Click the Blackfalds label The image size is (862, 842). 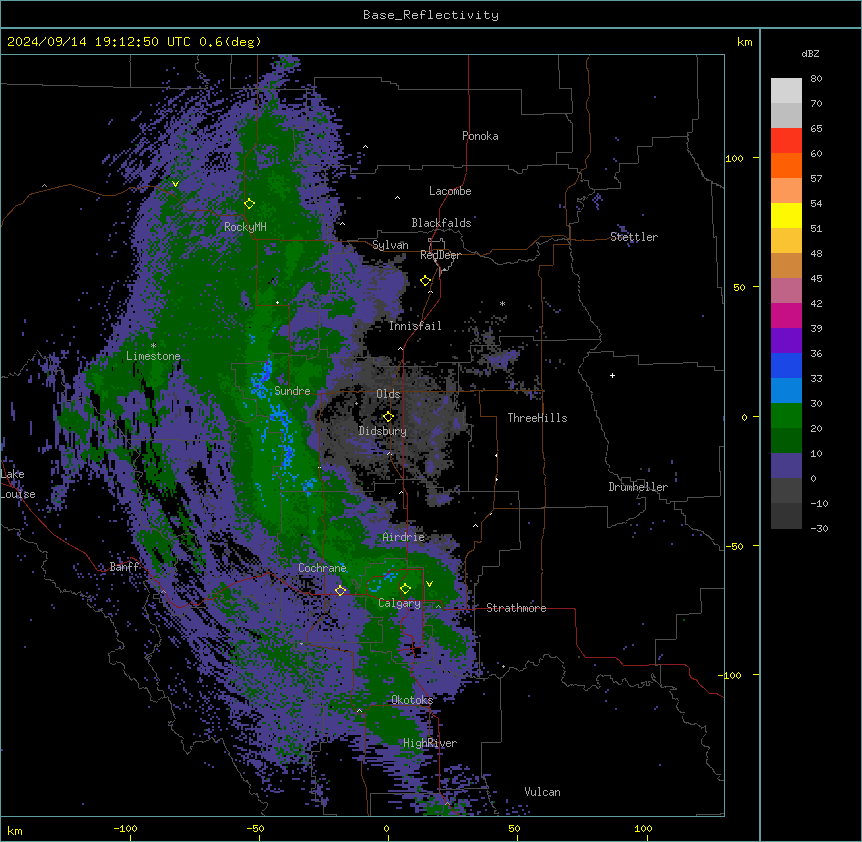[x=441, y=223]
